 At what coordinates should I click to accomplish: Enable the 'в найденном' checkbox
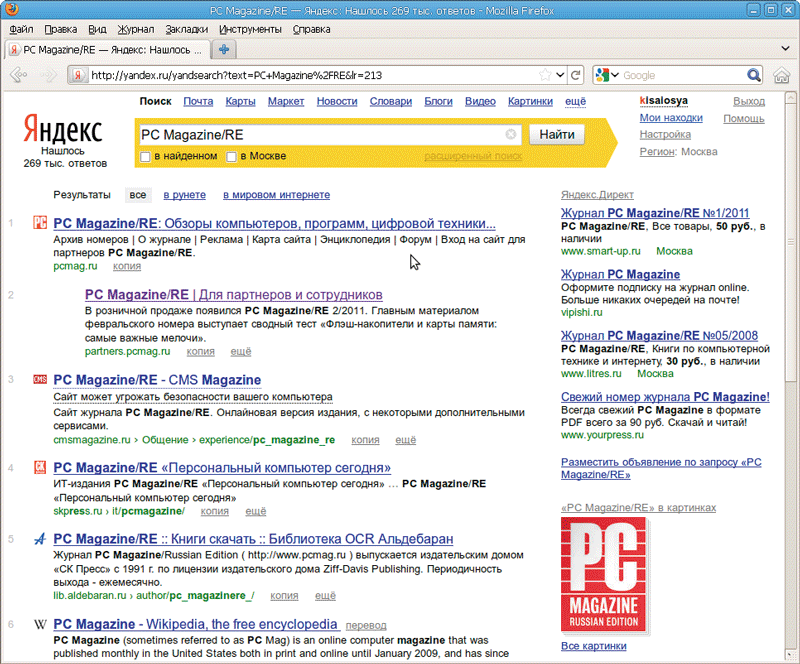(x=146, y=157)
